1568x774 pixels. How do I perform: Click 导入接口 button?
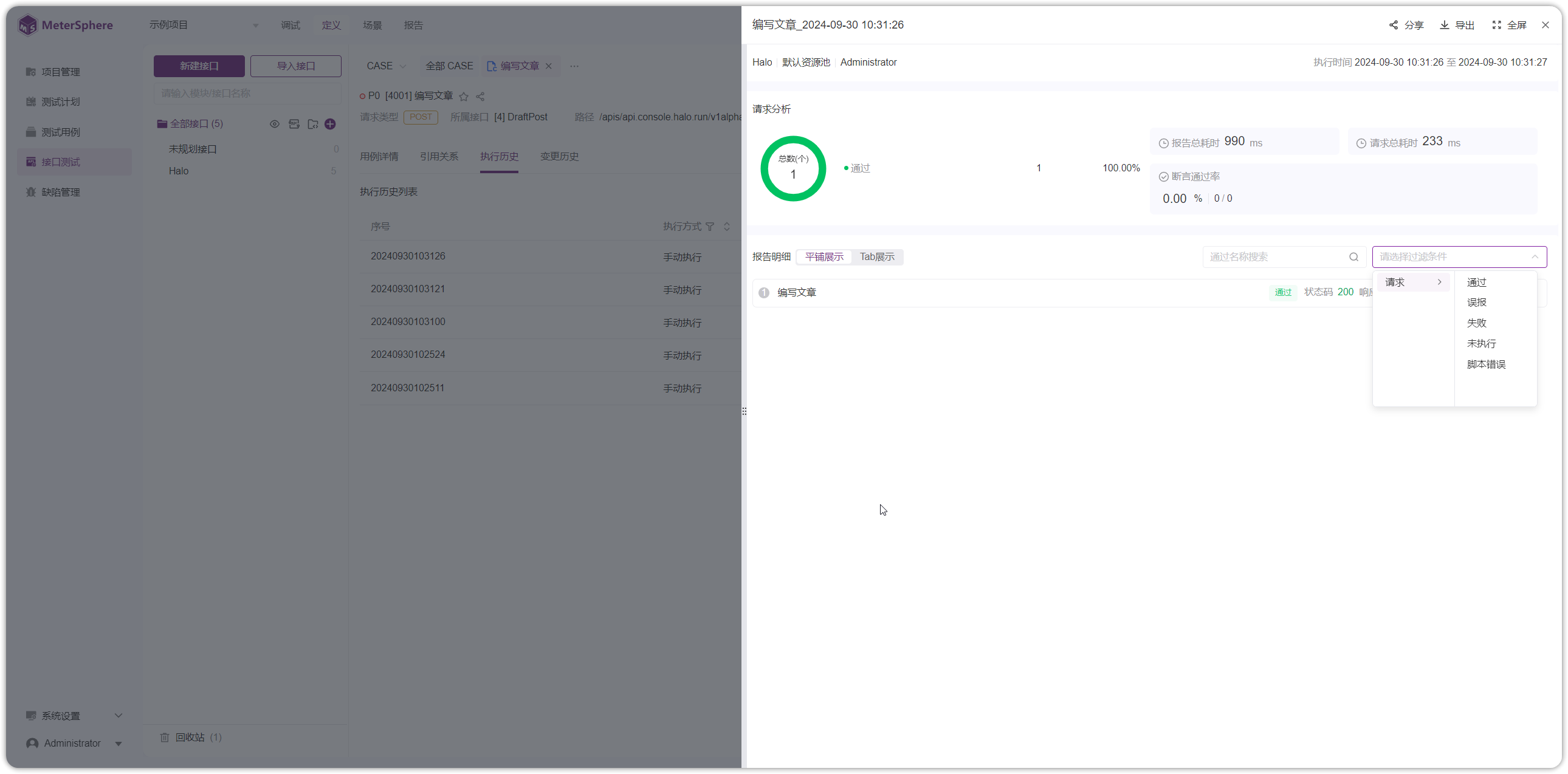click(x=295, y=66)
